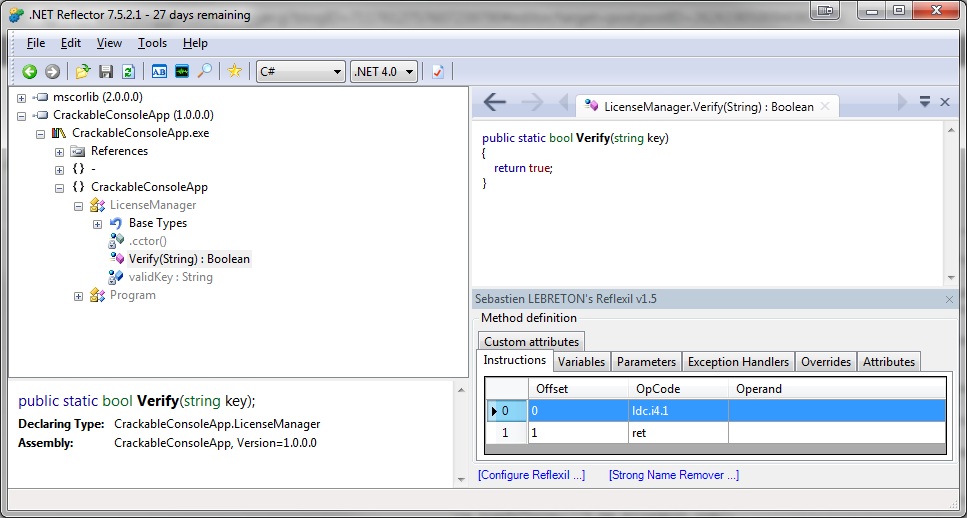This screenshot has height=518, width=967.
Task: Expand the Program class node
Action: (x=78, y=296)
